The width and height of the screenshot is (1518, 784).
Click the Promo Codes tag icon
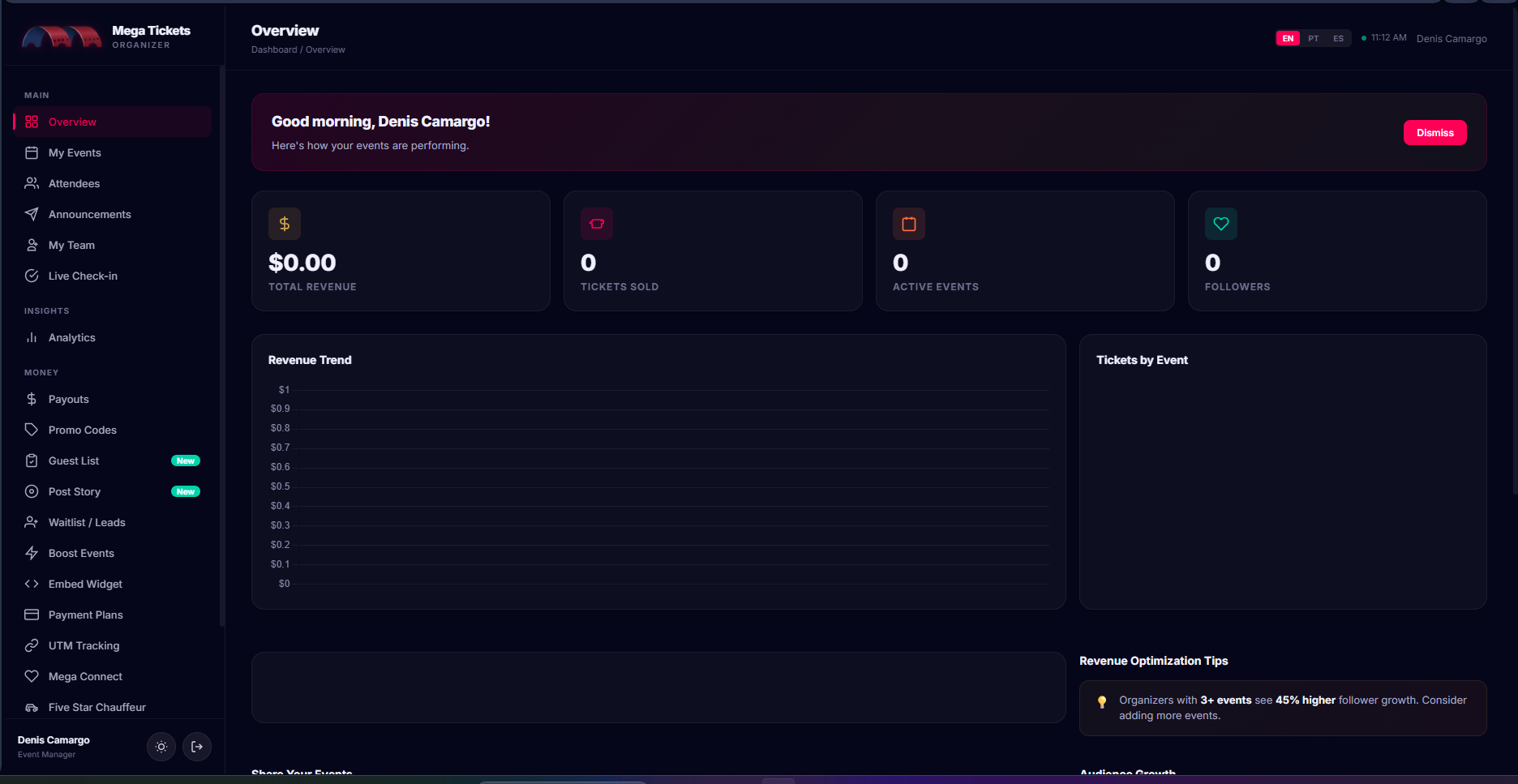pos(32,430)
